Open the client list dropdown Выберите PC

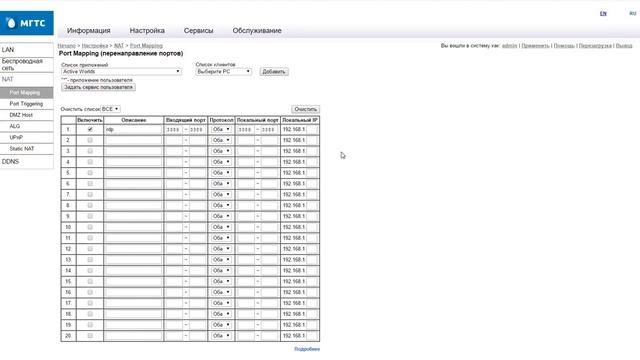223,71
